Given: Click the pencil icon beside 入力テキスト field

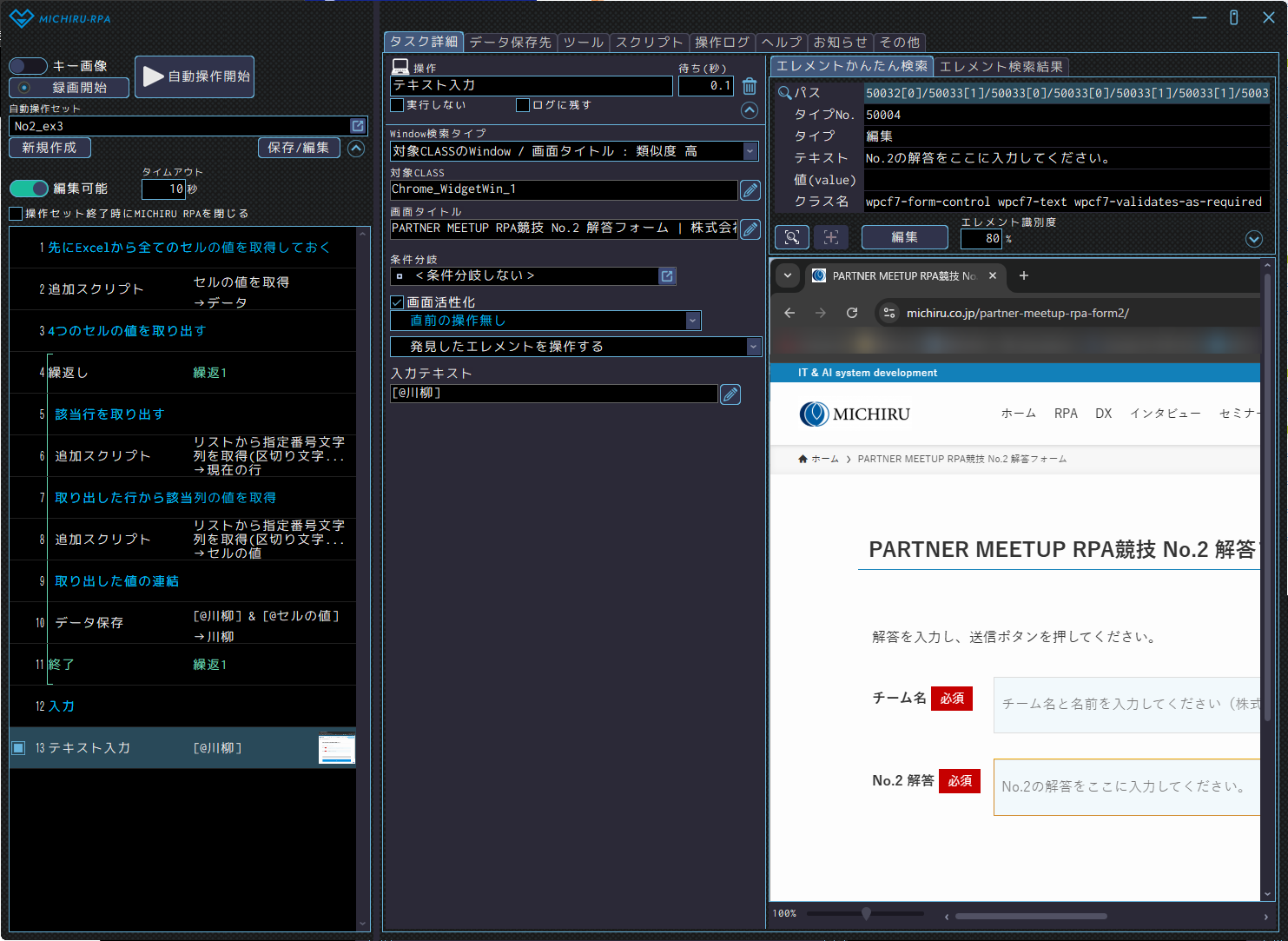Looking at the screenshot, I should pyautogui.click(x=730, y=394).
